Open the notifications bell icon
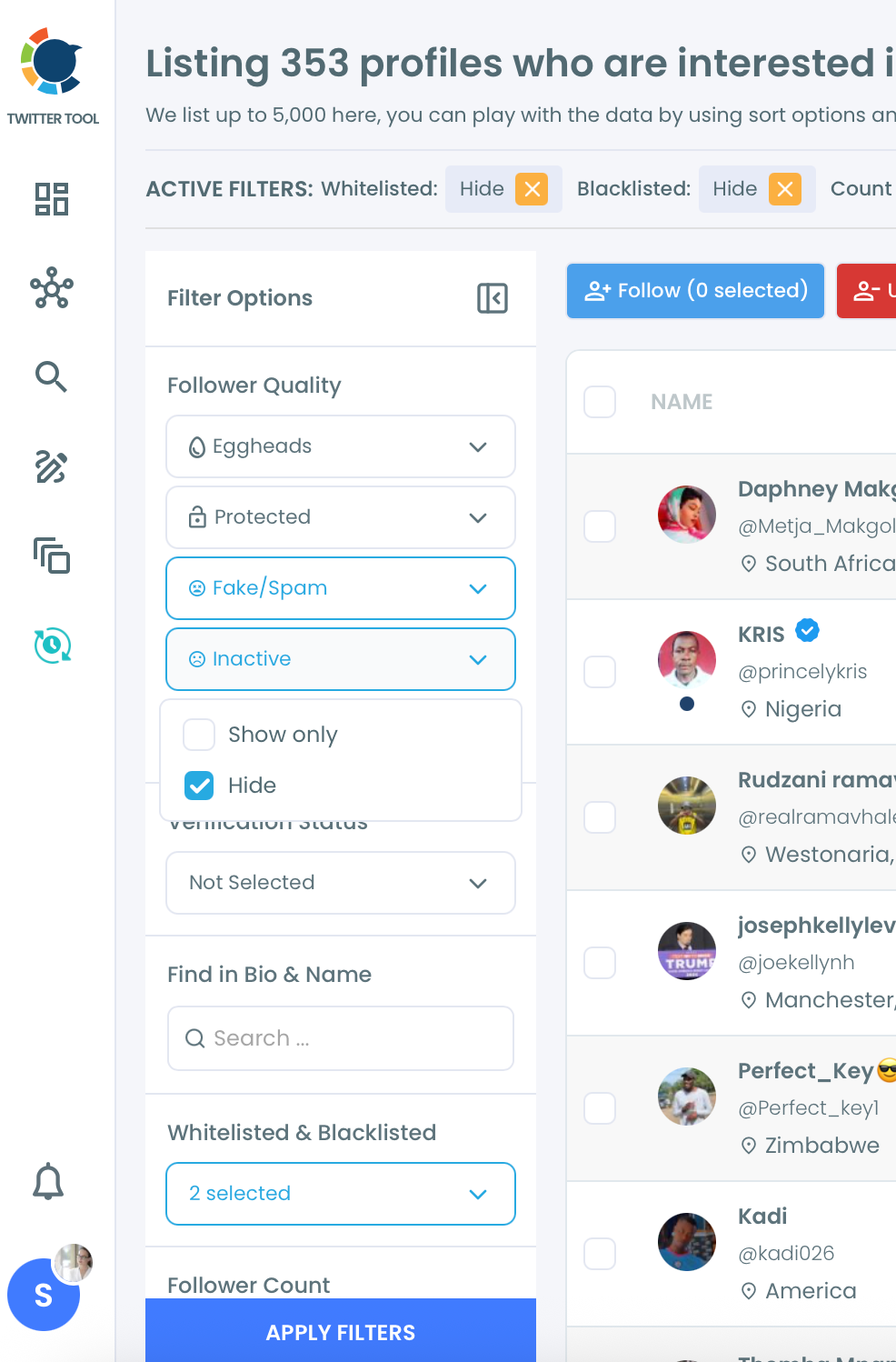This screenshot has height=1362, width=896. (49, 1181)
